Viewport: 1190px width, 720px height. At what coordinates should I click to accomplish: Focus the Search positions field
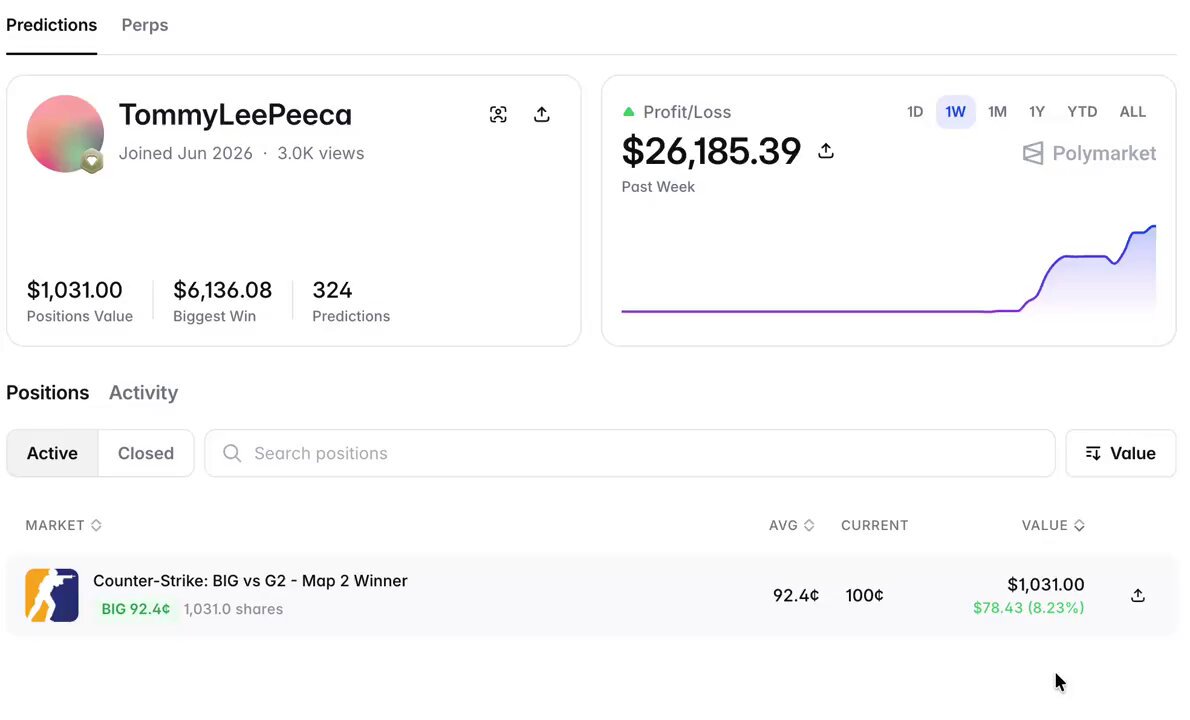630,454
